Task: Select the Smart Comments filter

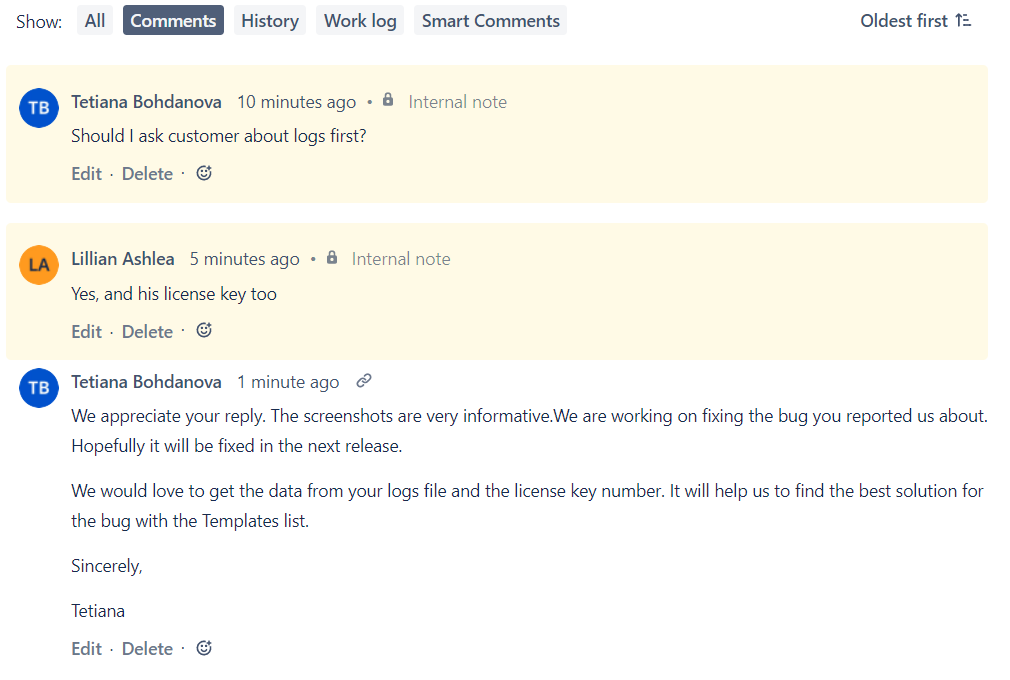Action: pyautogui.click(x=491, y=21)
